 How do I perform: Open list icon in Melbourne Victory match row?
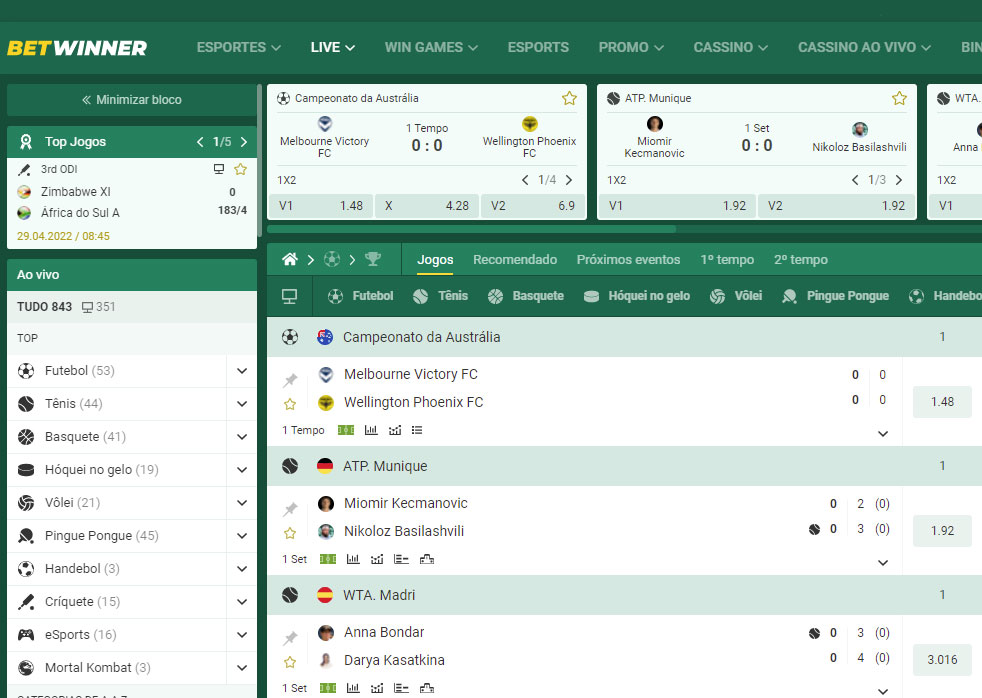(417, 430)
